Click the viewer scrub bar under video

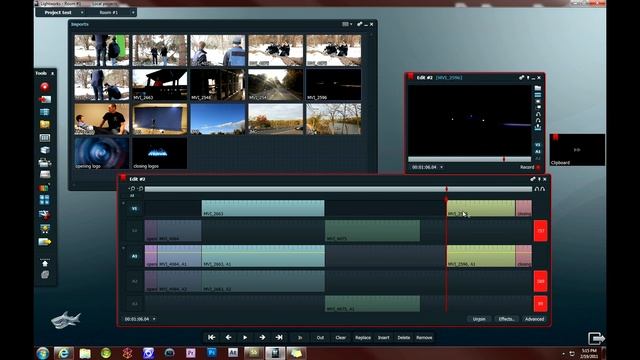pos(469,159)
